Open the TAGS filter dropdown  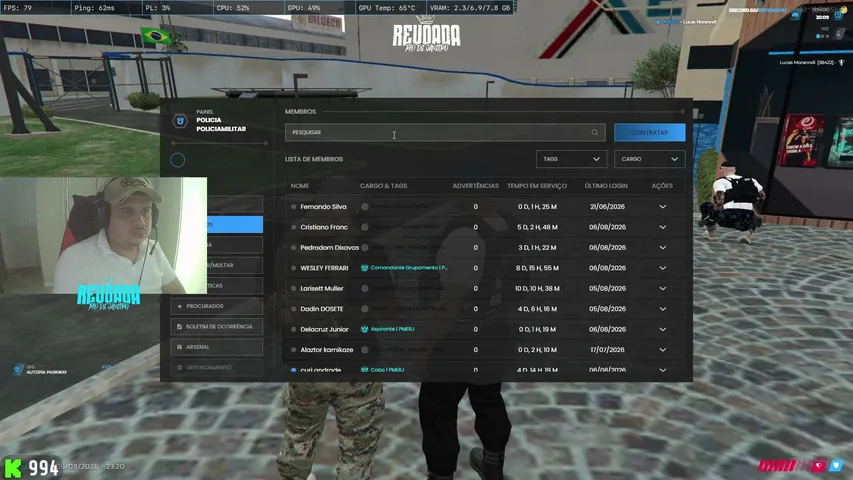pyautogui.click(x=571, y=159)
